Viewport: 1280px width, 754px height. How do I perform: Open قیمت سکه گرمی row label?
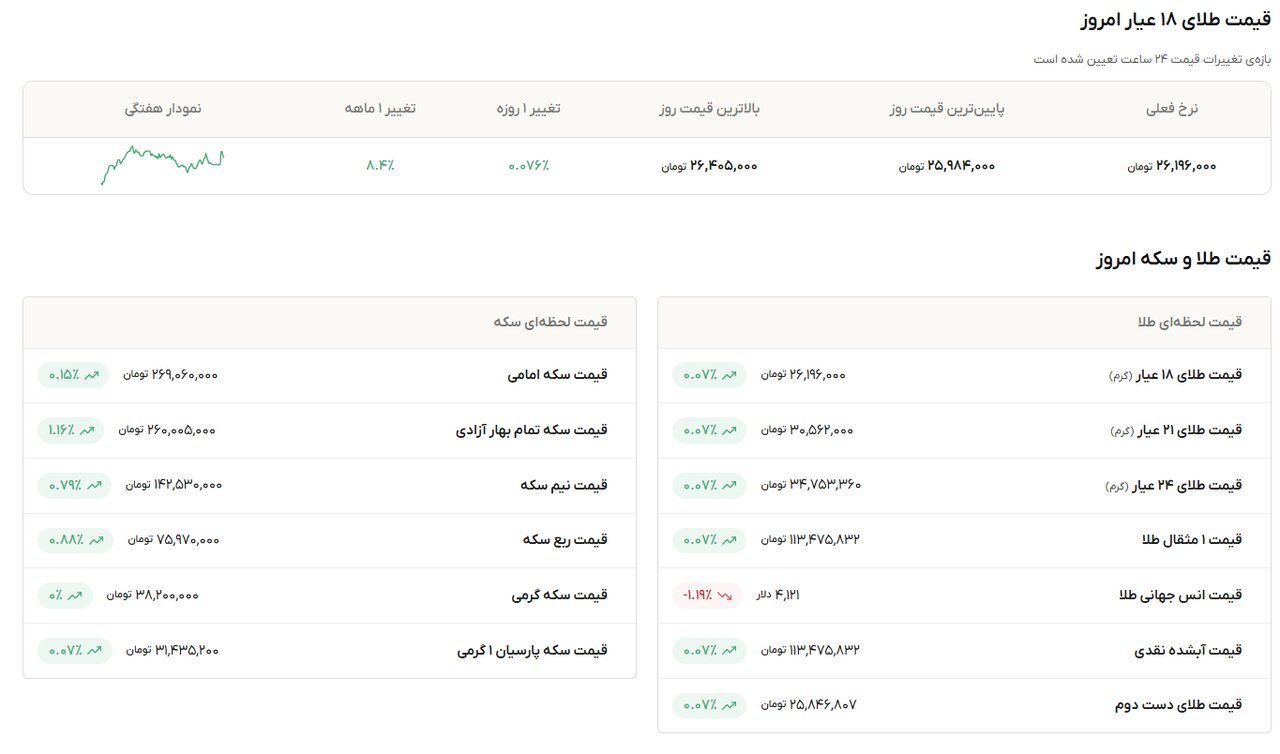click(x=560, y=595)
